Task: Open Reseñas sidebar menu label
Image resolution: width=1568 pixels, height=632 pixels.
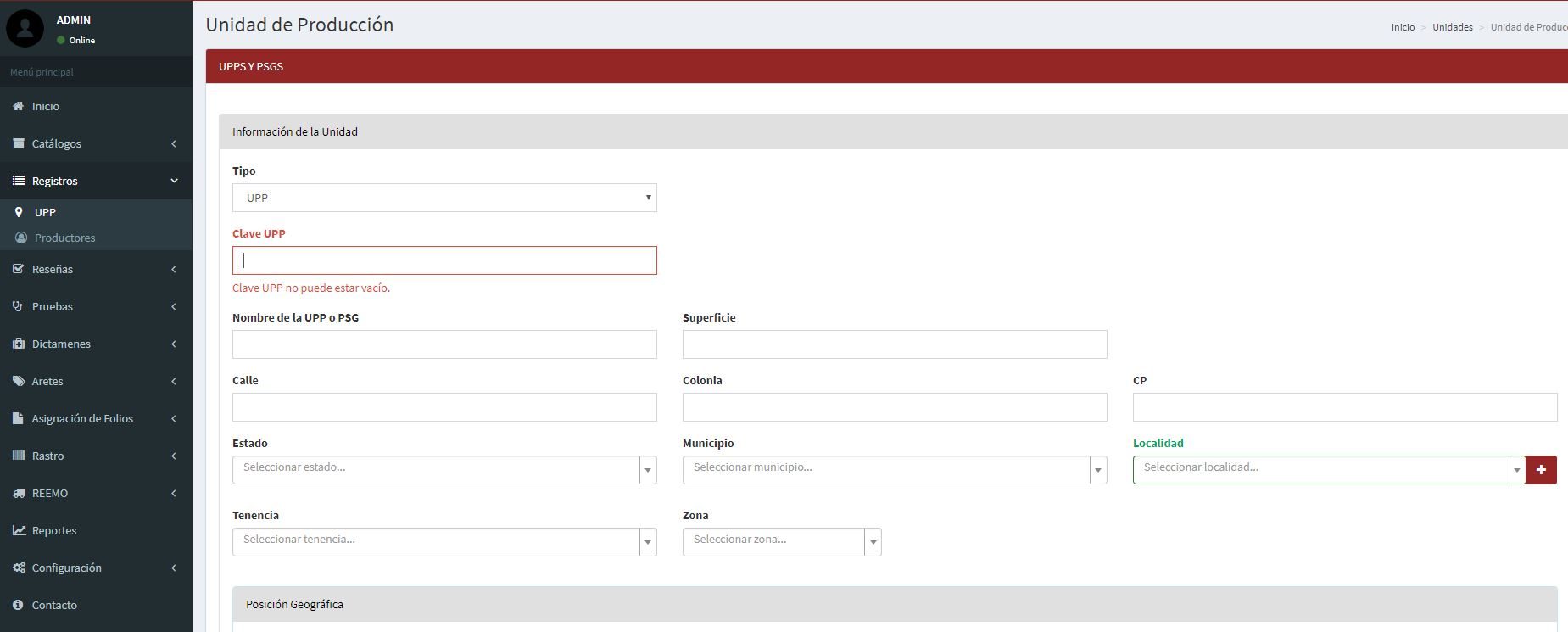Action: tap(53, 269)
